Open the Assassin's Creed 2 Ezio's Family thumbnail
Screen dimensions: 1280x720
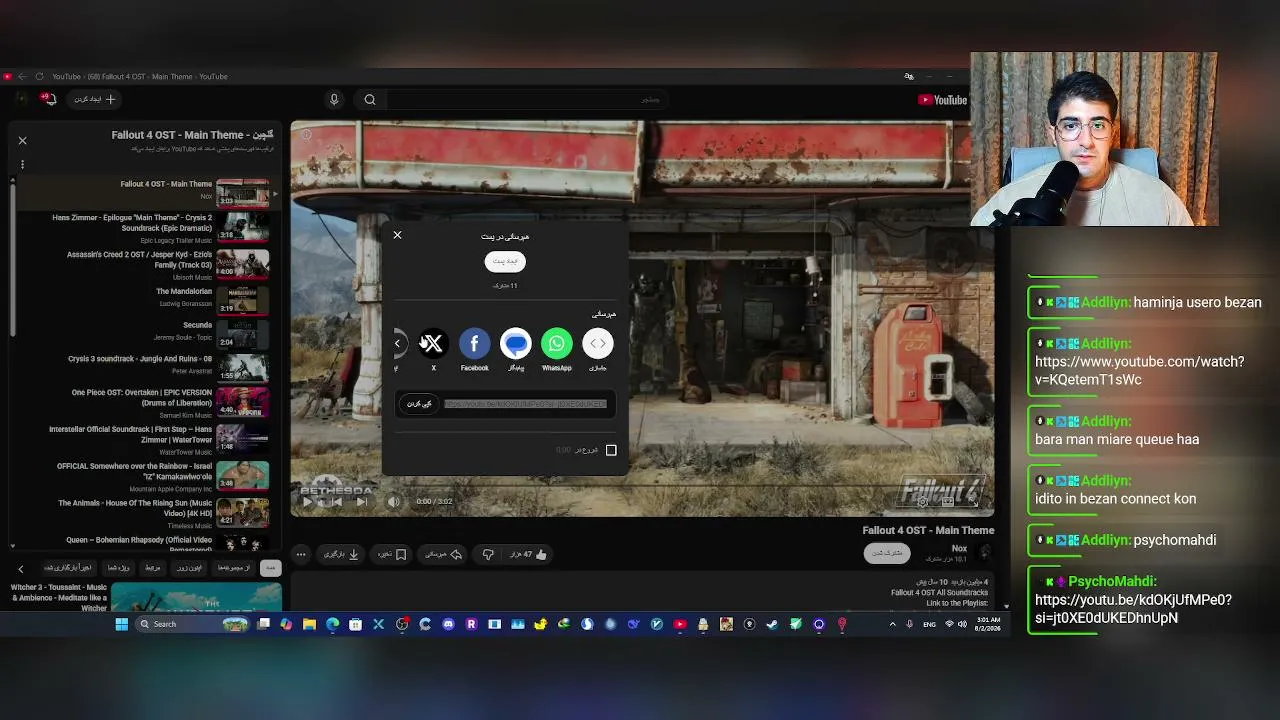pyautogui.click(x=243, y=264)
